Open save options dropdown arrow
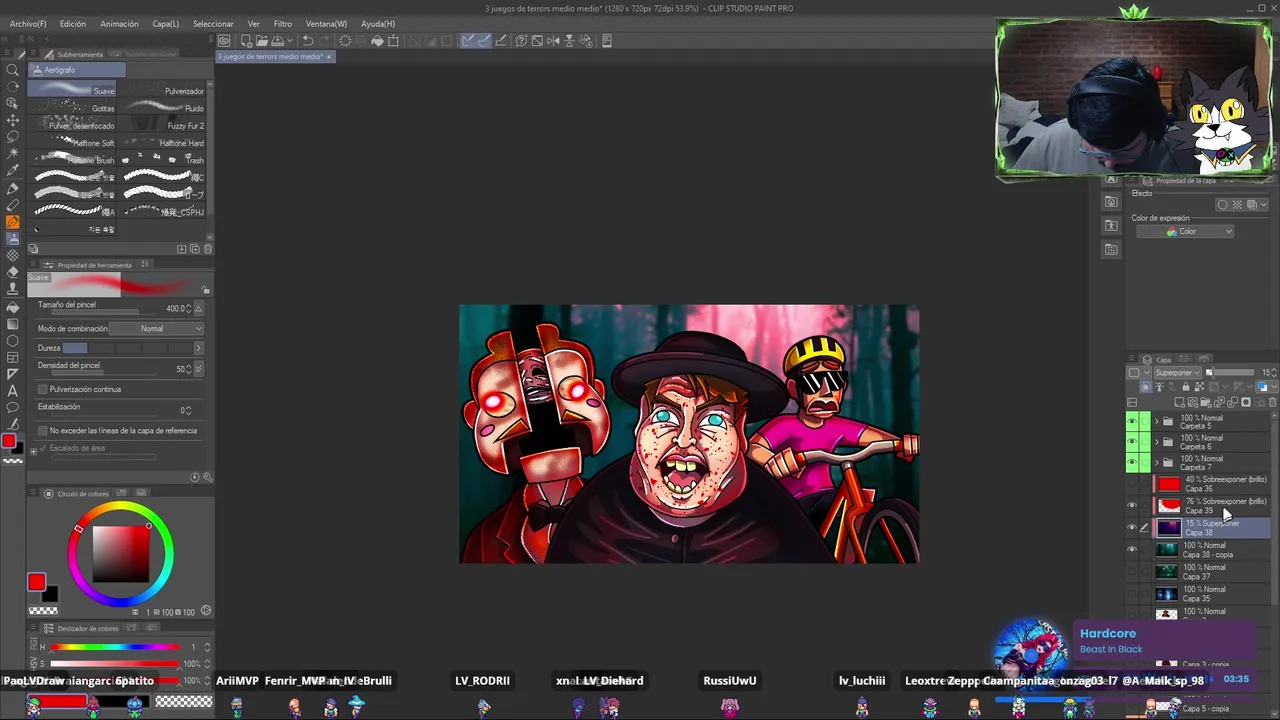Image resolution: width=1280 pixels, height=720 pixels. tap(289, 41)
